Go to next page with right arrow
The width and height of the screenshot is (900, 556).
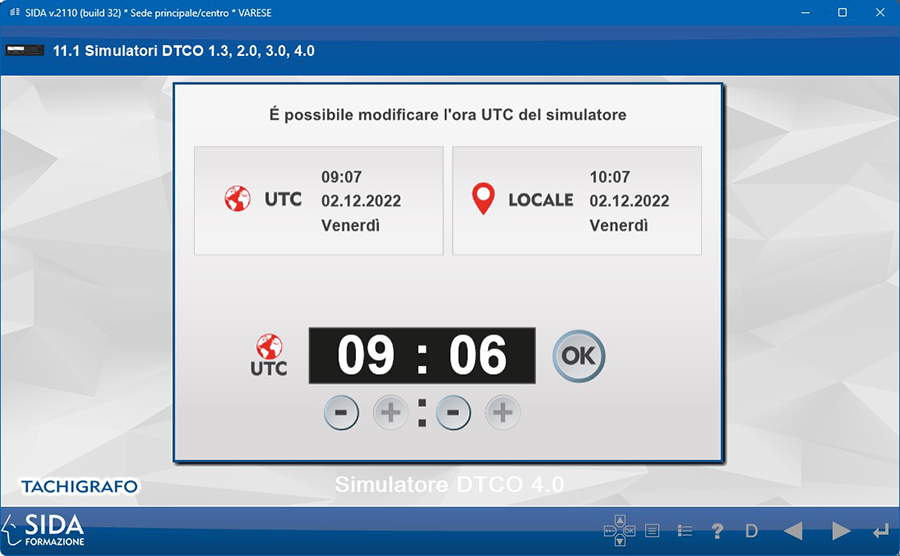point(841,531)
